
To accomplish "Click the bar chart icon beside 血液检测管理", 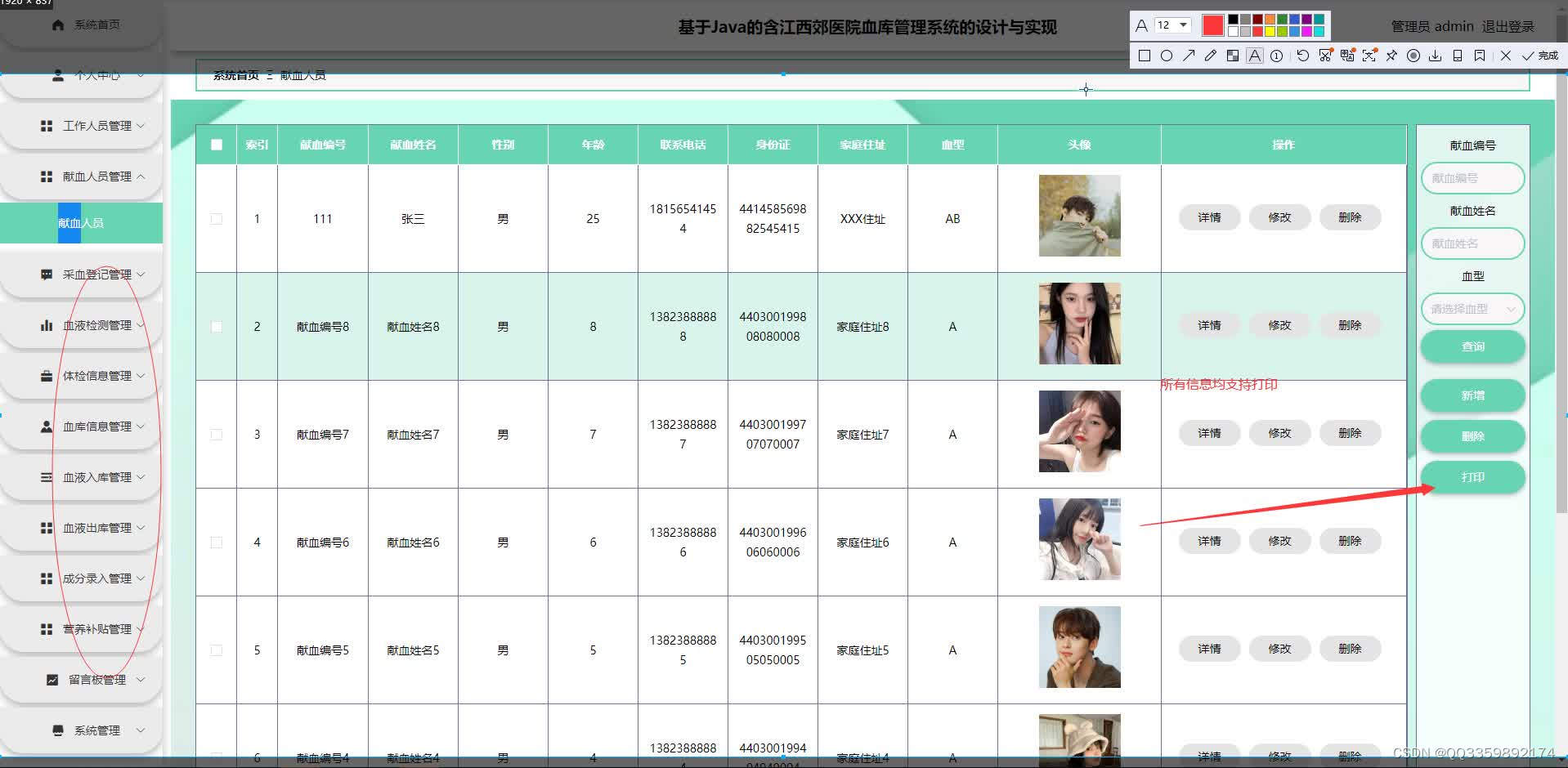I will (47, 325).
